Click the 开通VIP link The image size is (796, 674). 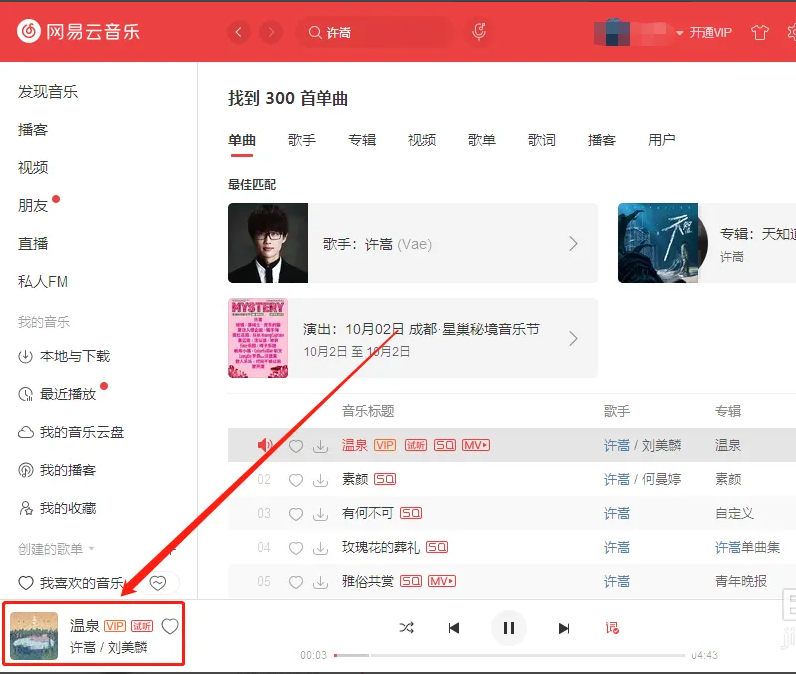[x=710, y=32]
